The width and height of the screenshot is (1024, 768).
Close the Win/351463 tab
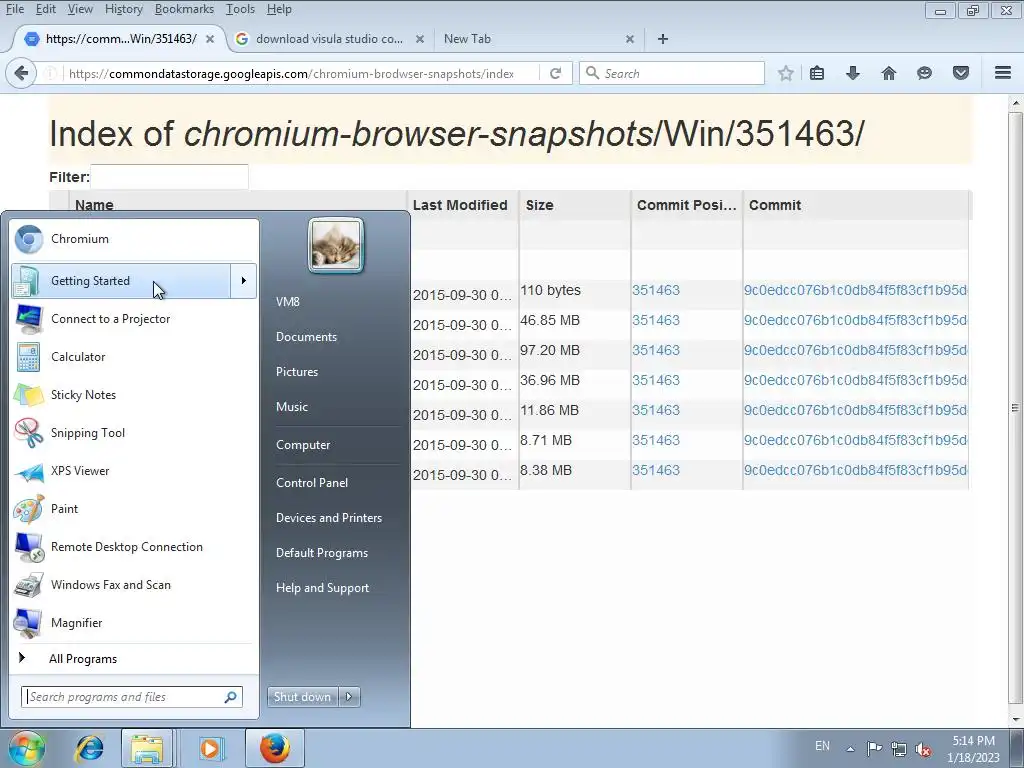[210, 39]
